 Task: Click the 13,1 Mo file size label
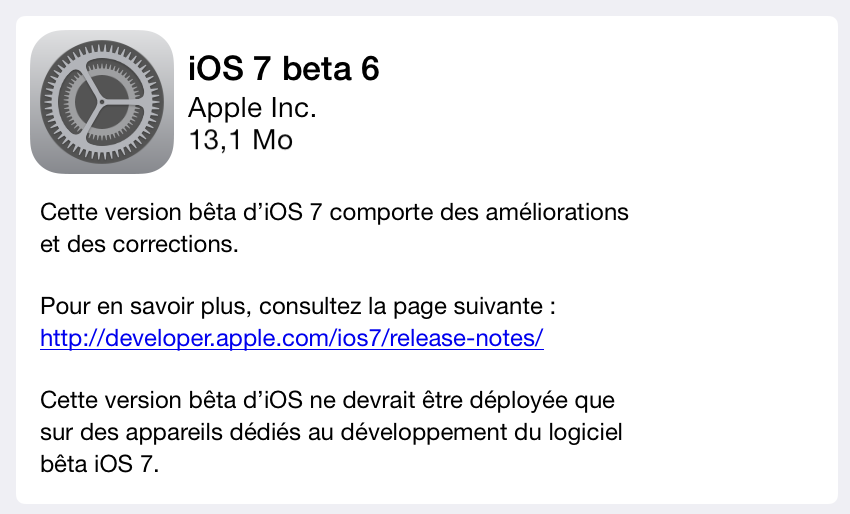[241, 140]
